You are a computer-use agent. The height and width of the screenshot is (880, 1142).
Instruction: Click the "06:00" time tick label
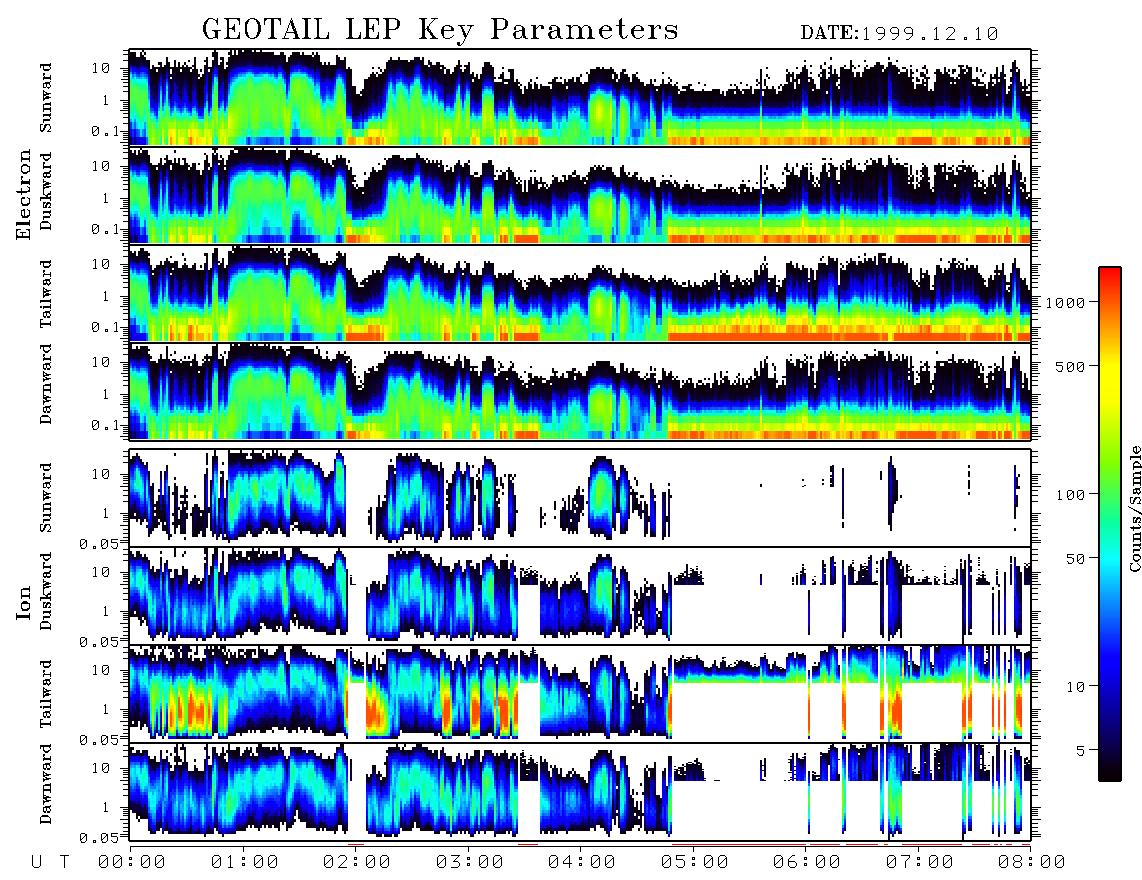(x=807, y=862)
